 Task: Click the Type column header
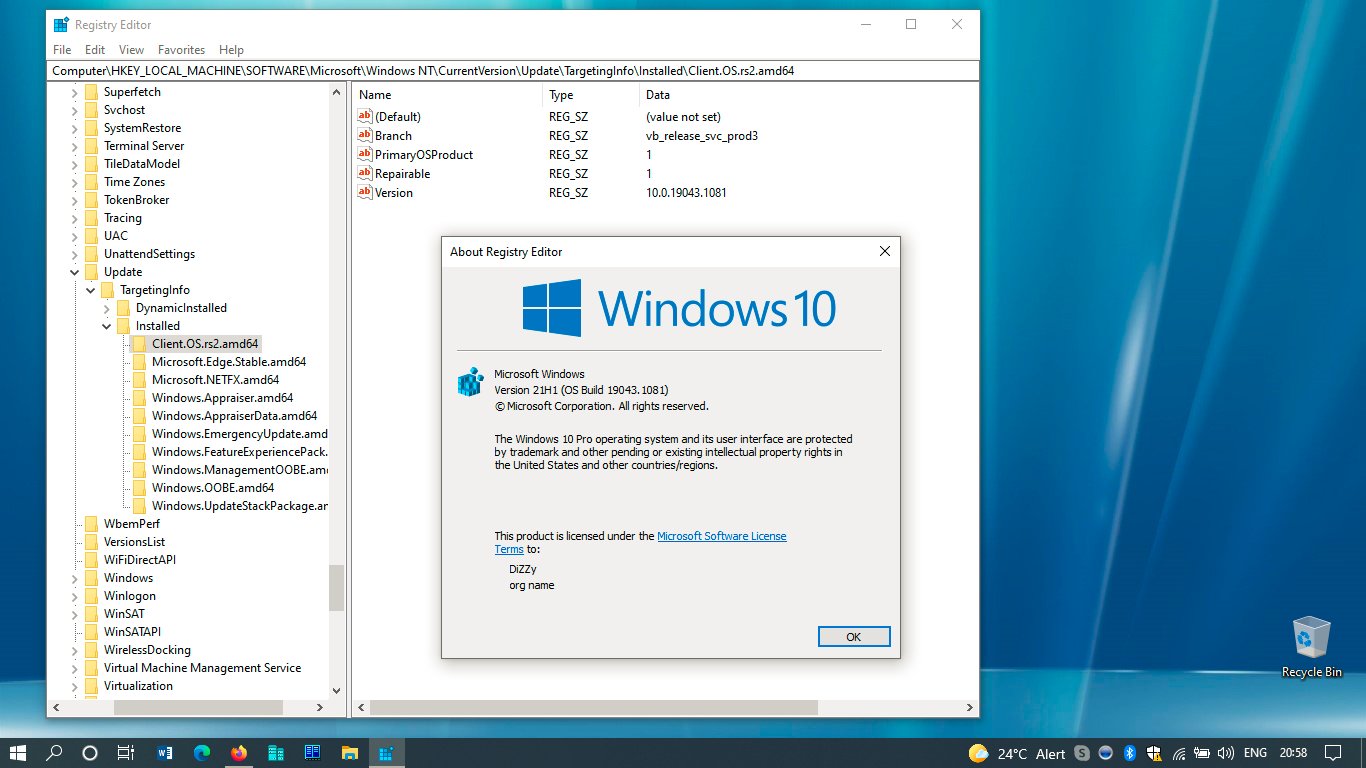pos(591,95)
